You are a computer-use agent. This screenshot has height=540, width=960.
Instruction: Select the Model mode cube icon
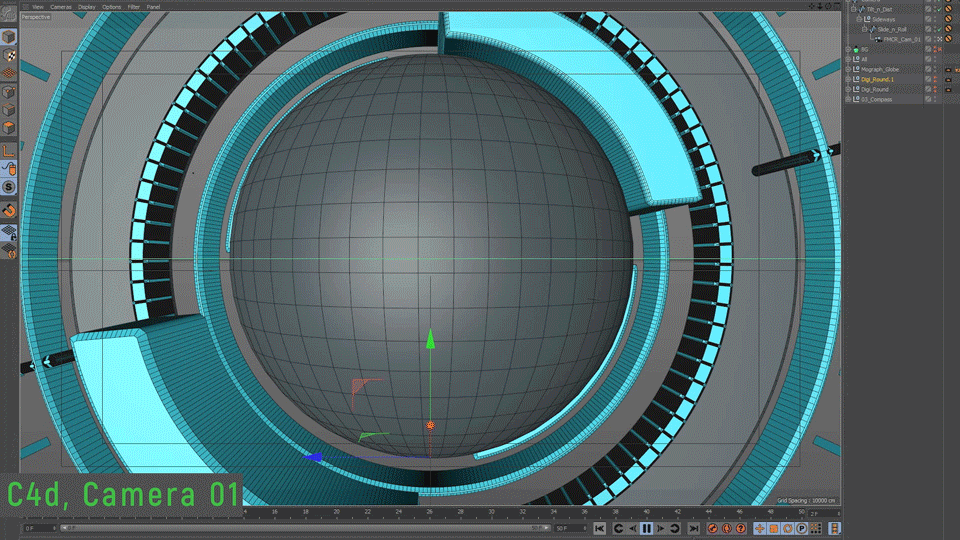(9, 37)
